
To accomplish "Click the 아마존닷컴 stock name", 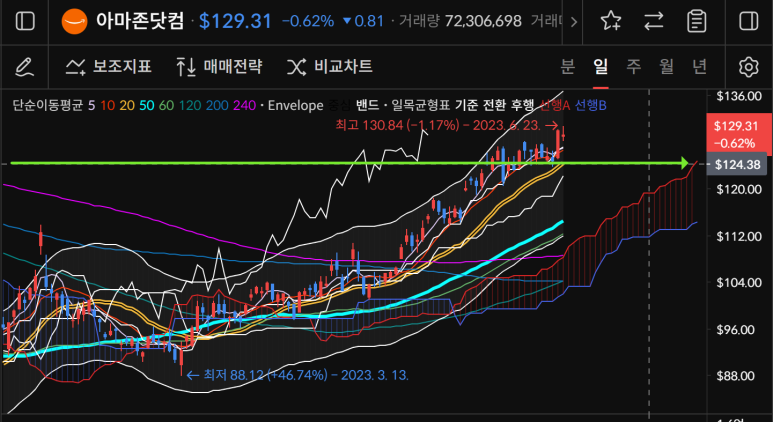I will click(140, 21).
